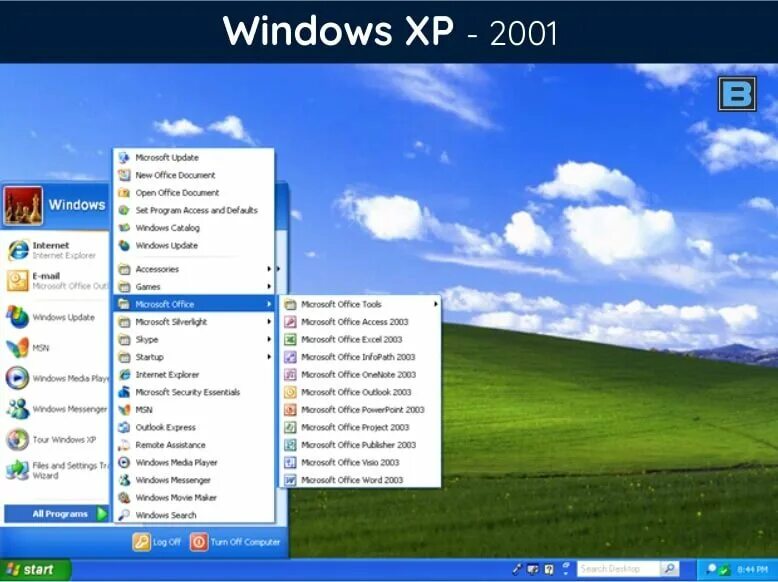Click the Microsoft Security Essentials icon

point(124,392)
